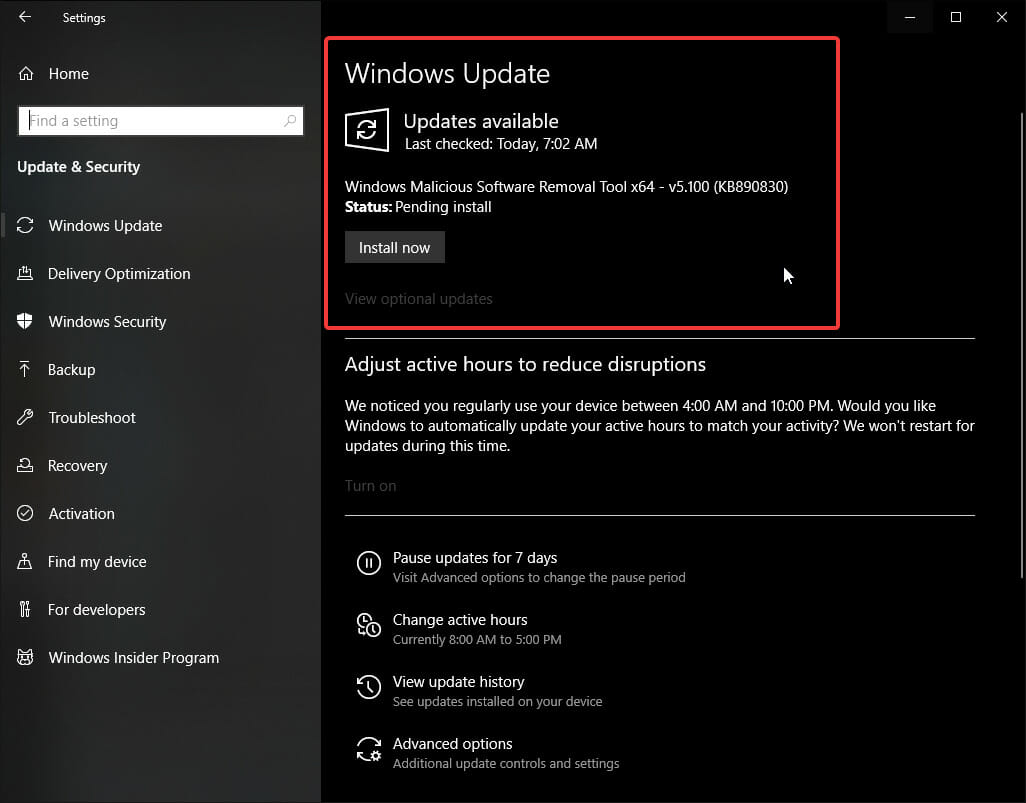Click the Install now button
The width and height of the screenshot is (1026, 803).
tap(395, 247)
